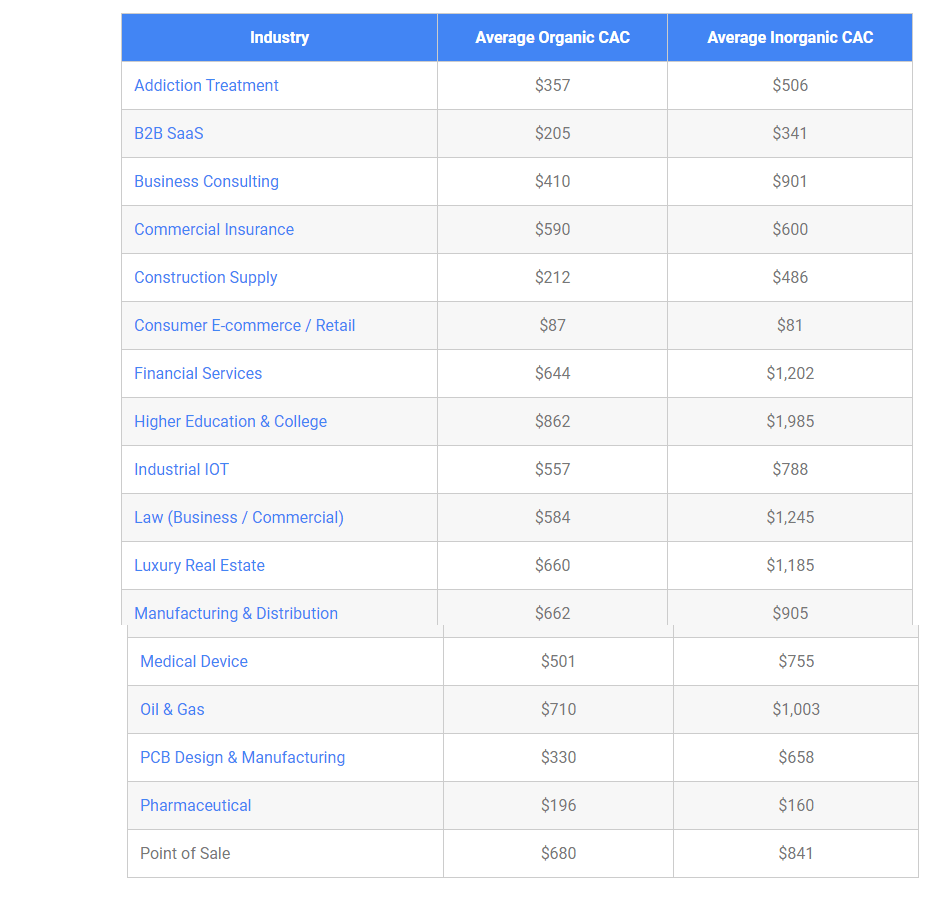Open the Luxury Real Estate link
This screenshot has height=898, width=942.
pyautogui.click(x=199, y=566)
